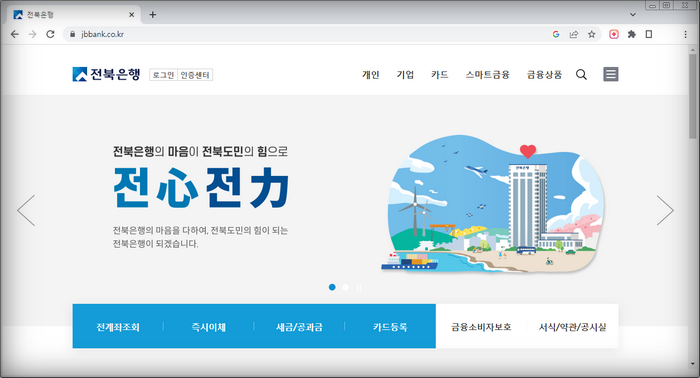The image size is (700, 378).
Task: Click the 인증센터 button
Action: click(x=195, y=75)
